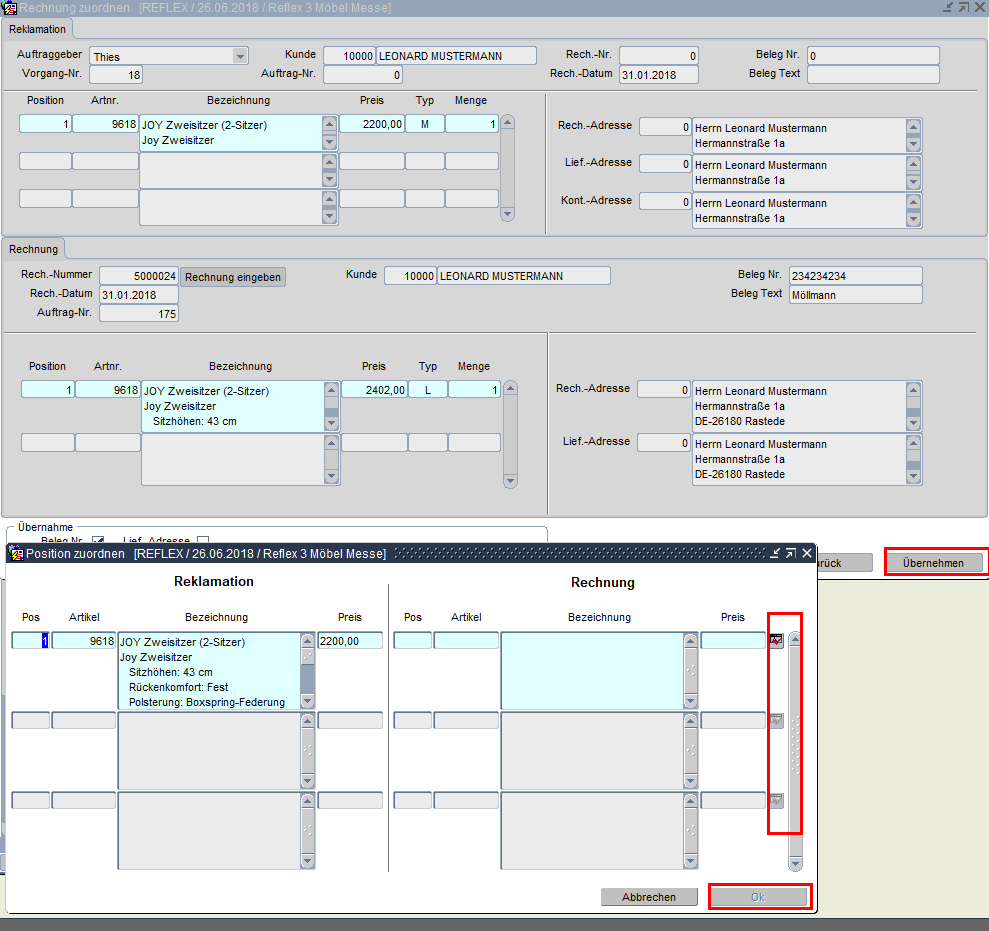Toggle the Beleg Nr. checkbox under Übernahme

pos(98,541)
